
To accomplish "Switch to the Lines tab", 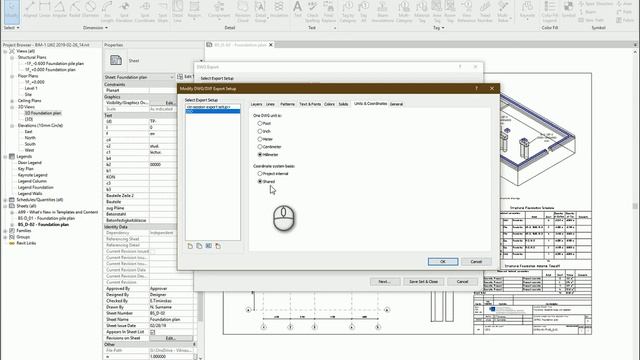I will 271,104.
